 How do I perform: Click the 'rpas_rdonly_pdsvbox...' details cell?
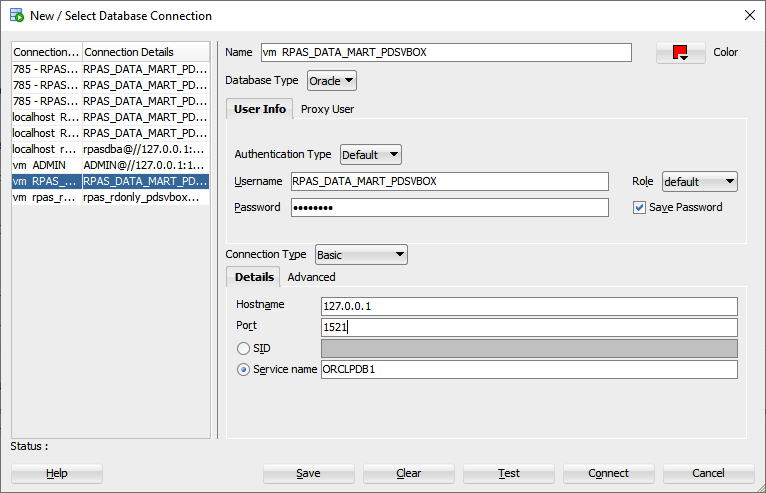[146, 197]
